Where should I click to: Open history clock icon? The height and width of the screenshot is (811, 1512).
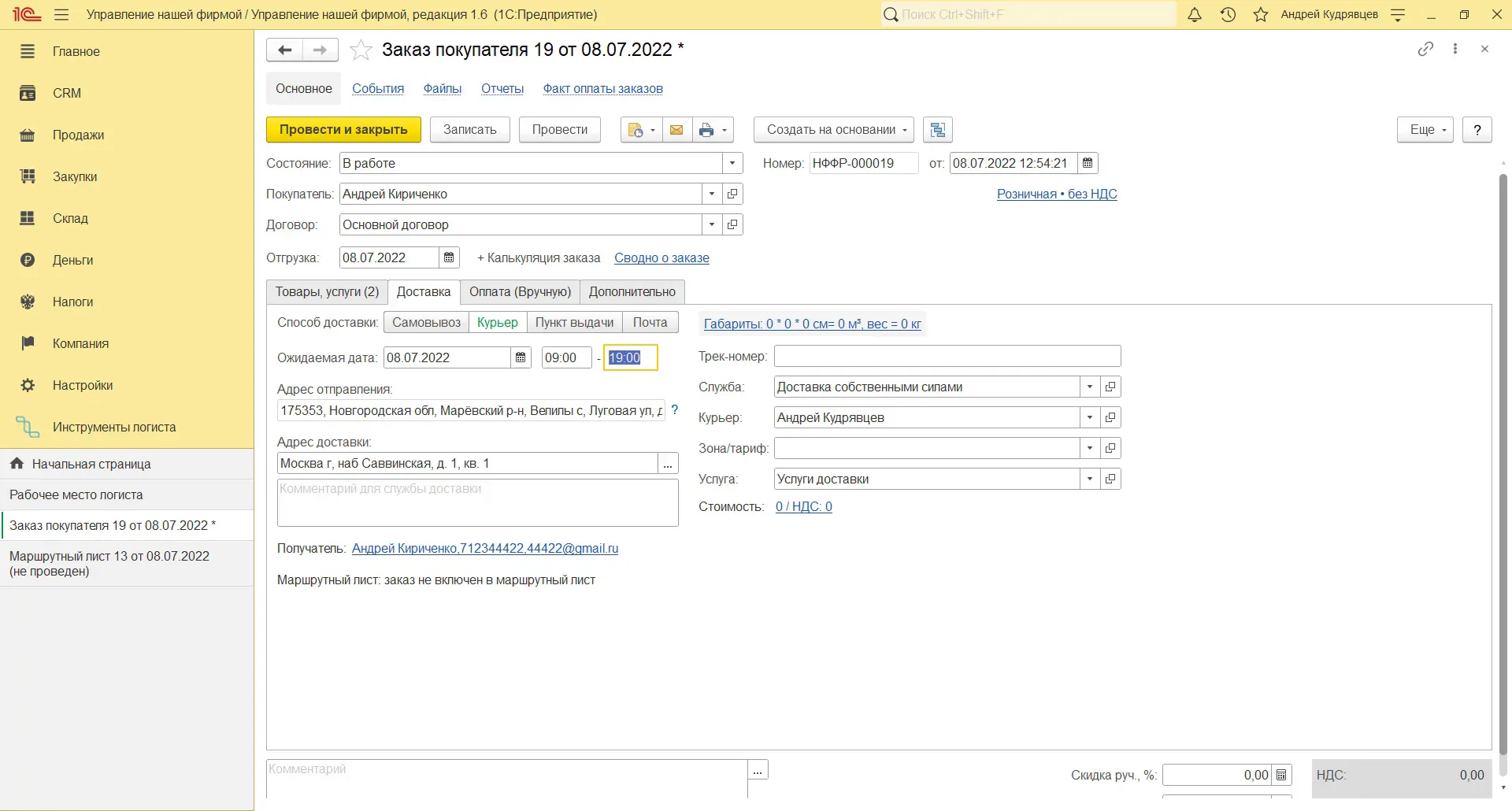point(1228,14)
